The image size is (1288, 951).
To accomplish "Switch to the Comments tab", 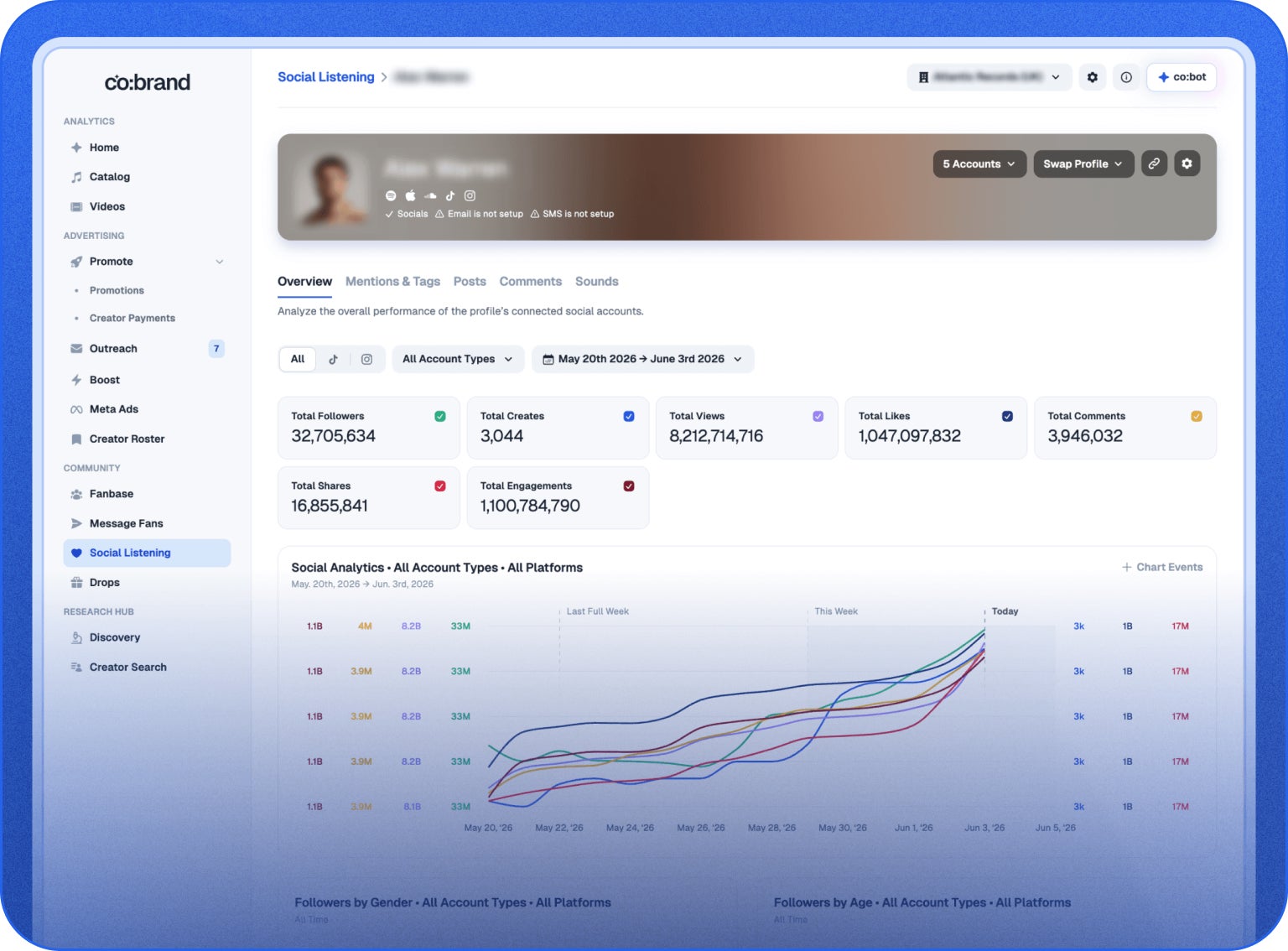I will coord(531,282).
